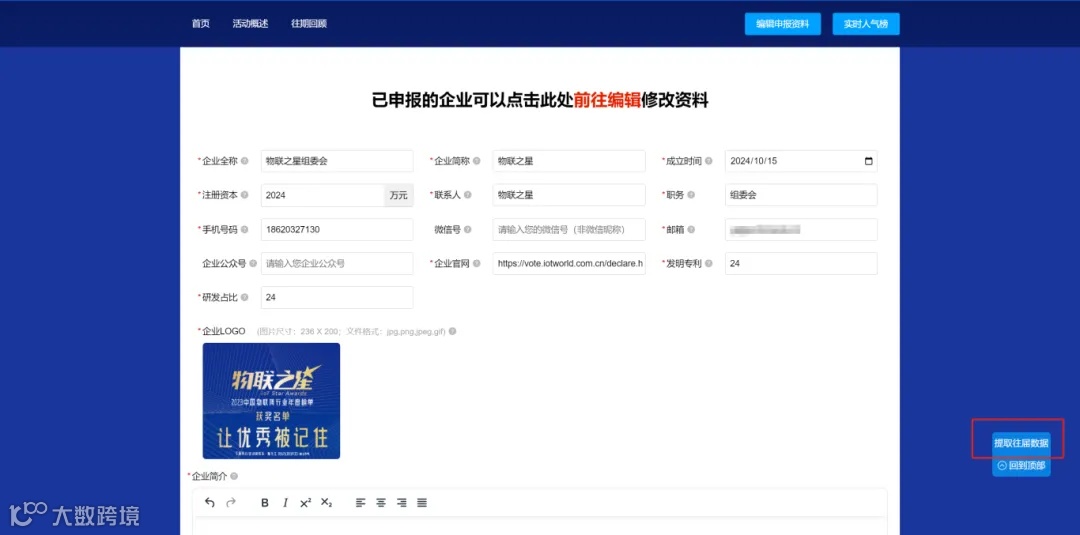Screen dimensions: 1080x535
Task: Open calendar picker for 成立时间
Action: [x=868, y=161]
